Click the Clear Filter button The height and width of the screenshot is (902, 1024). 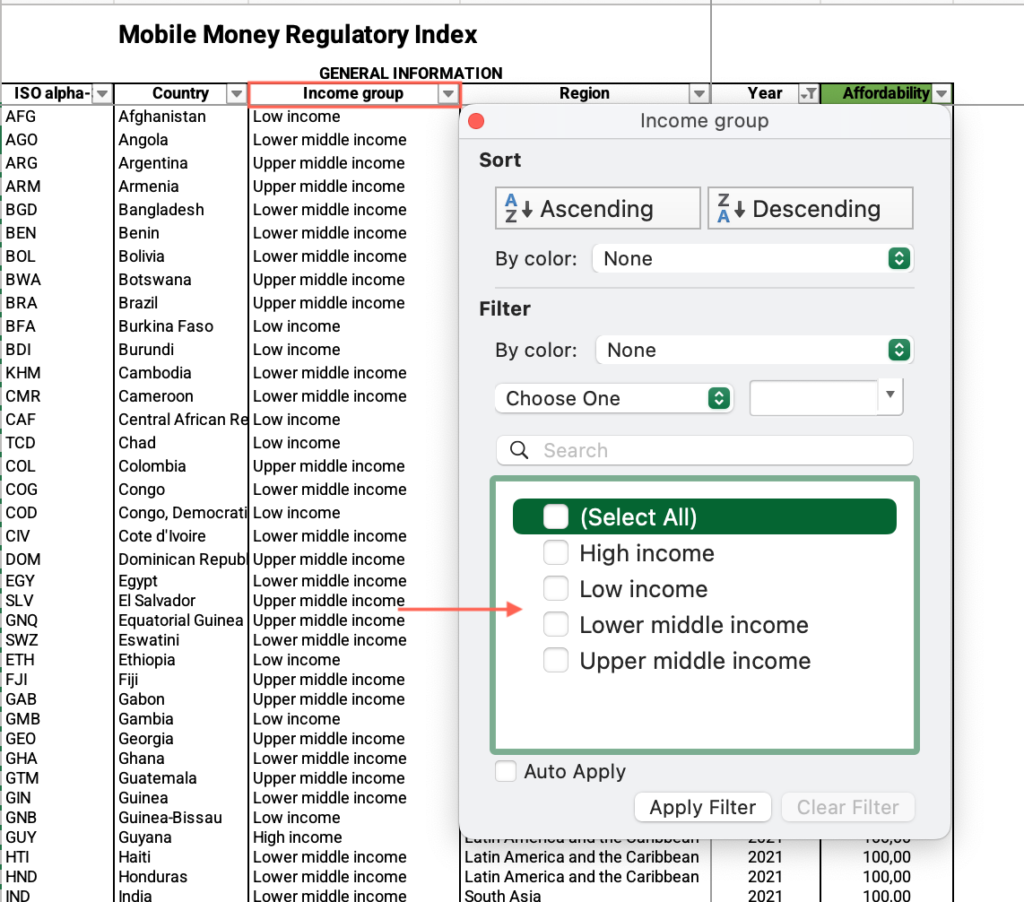click(x=848, y=807)
